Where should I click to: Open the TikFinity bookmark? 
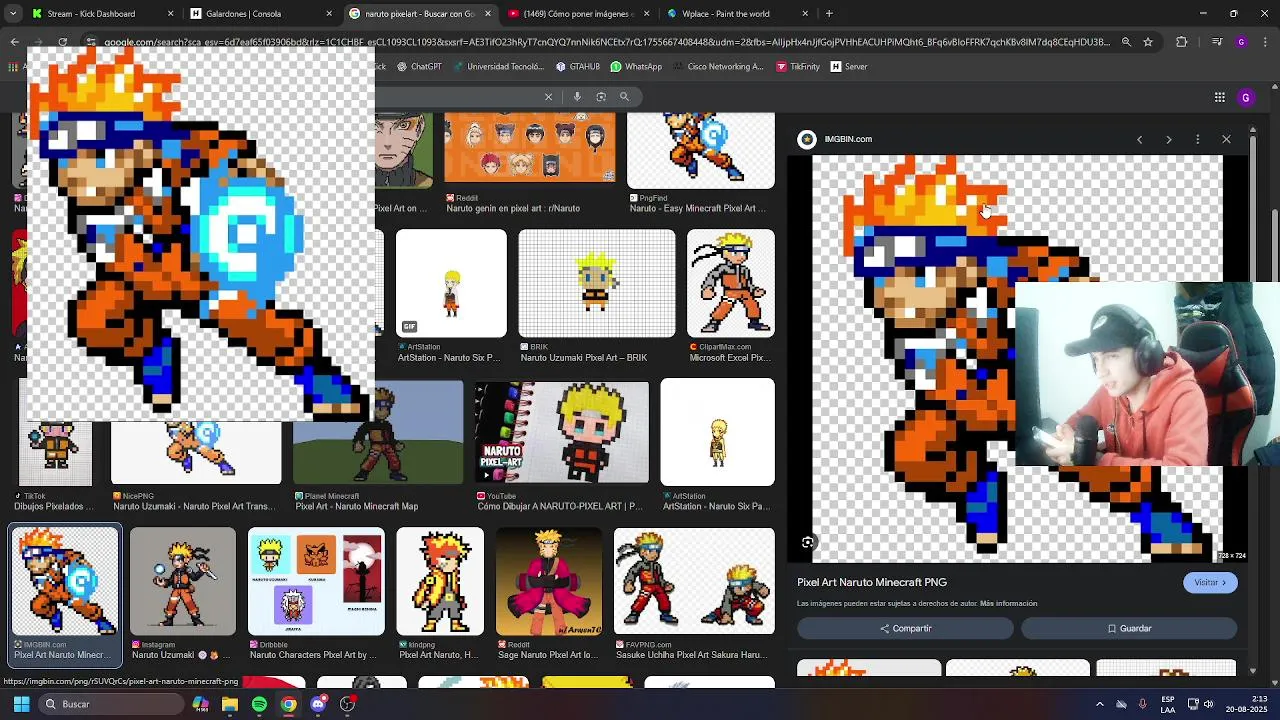point(797,67)
